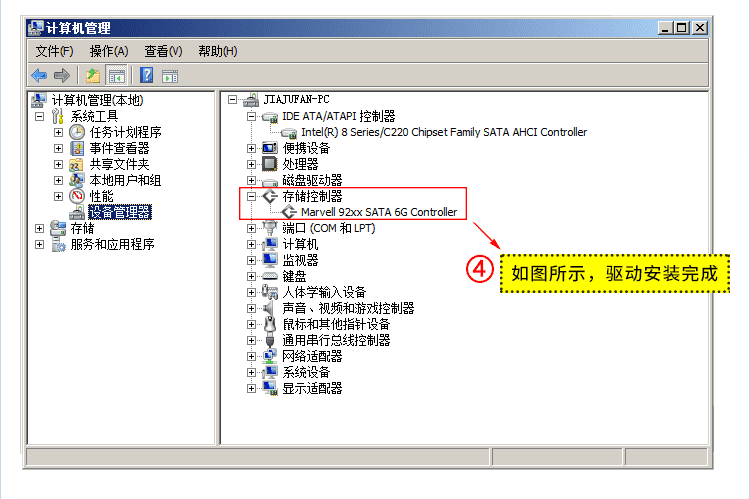Screen dimensions: 750x499
Task: Open the 查看(V) menu
Action: point(163,51)
